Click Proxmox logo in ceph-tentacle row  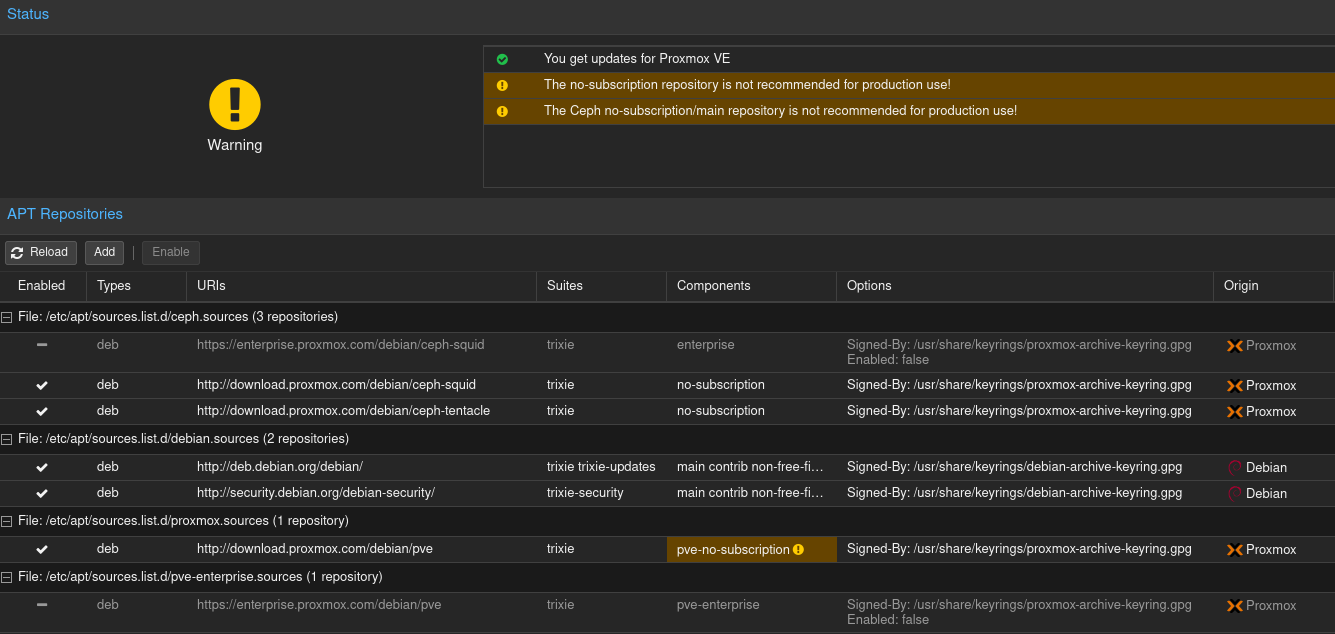tap(1235, 412)
